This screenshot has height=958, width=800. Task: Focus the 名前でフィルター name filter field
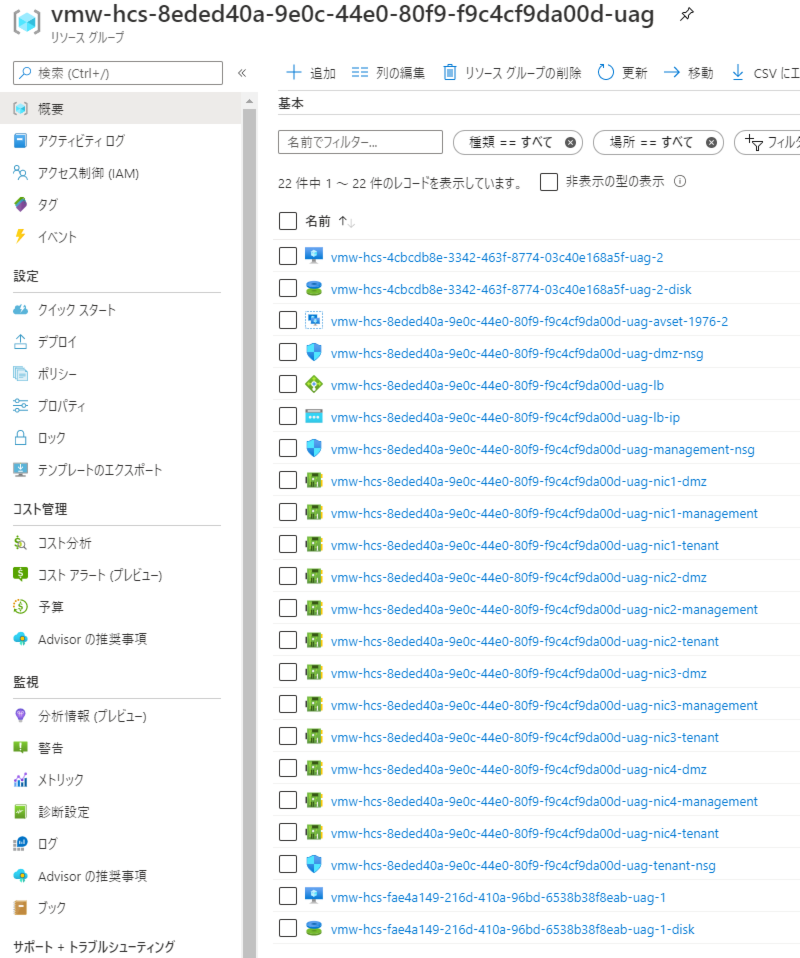click(361, 142)
